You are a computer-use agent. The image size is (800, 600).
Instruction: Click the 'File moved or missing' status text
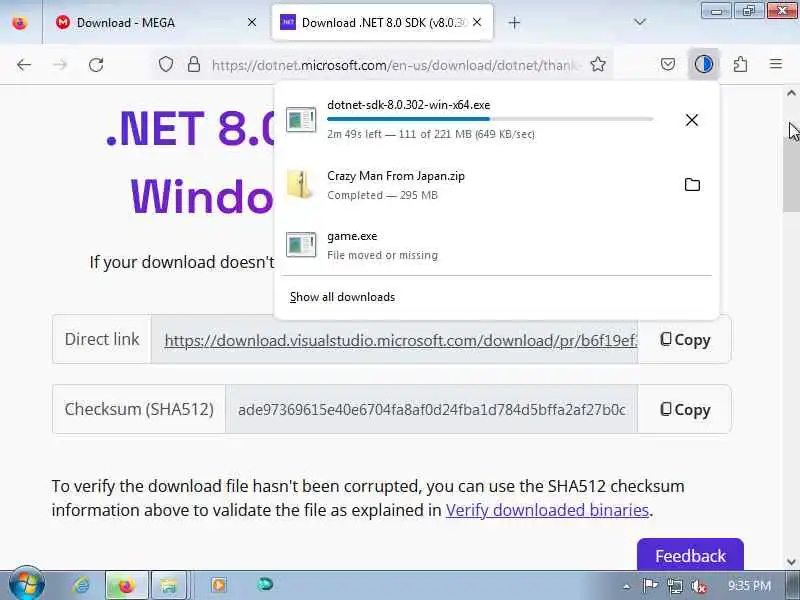click(382, 255)
